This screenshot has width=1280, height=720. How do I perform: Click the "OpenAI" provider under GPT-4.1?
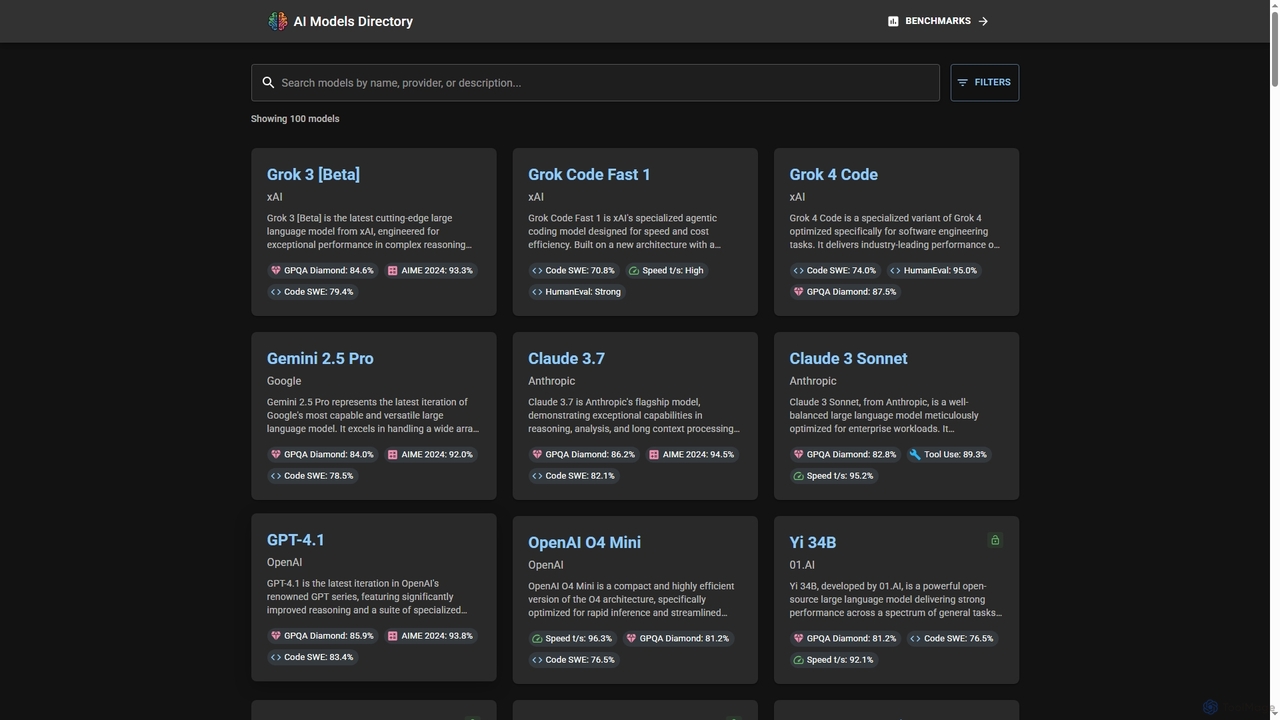coord(285,563)
